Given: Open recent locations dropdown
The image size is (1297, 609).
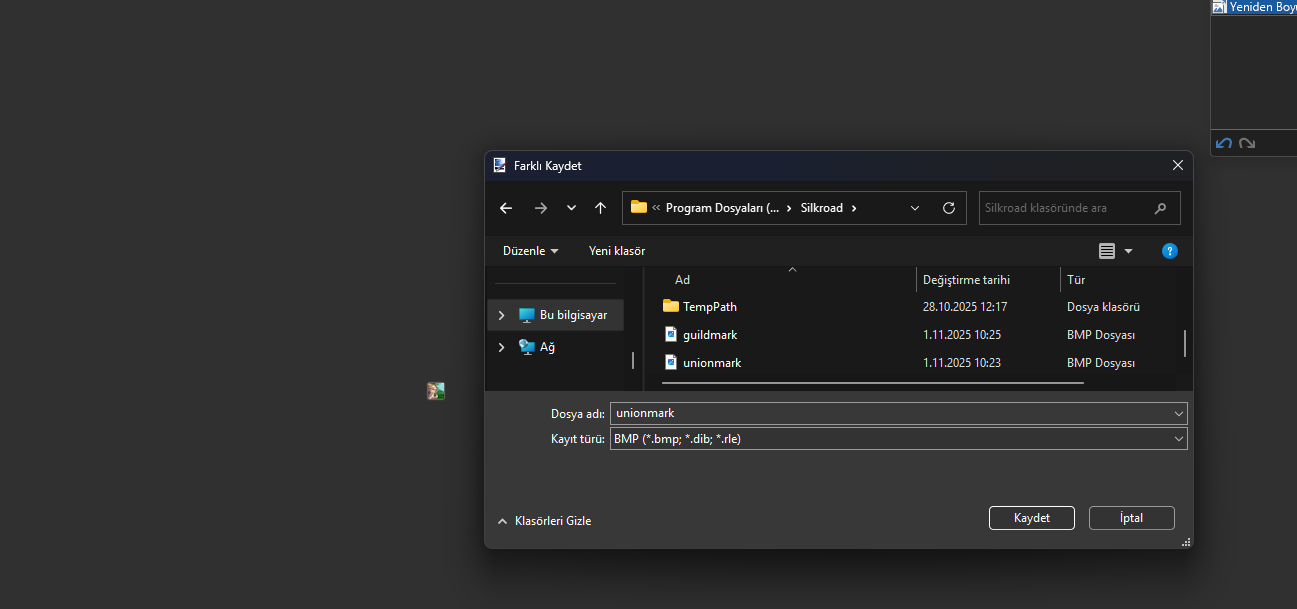Looking at the screenshot, I should coord(571,208).
